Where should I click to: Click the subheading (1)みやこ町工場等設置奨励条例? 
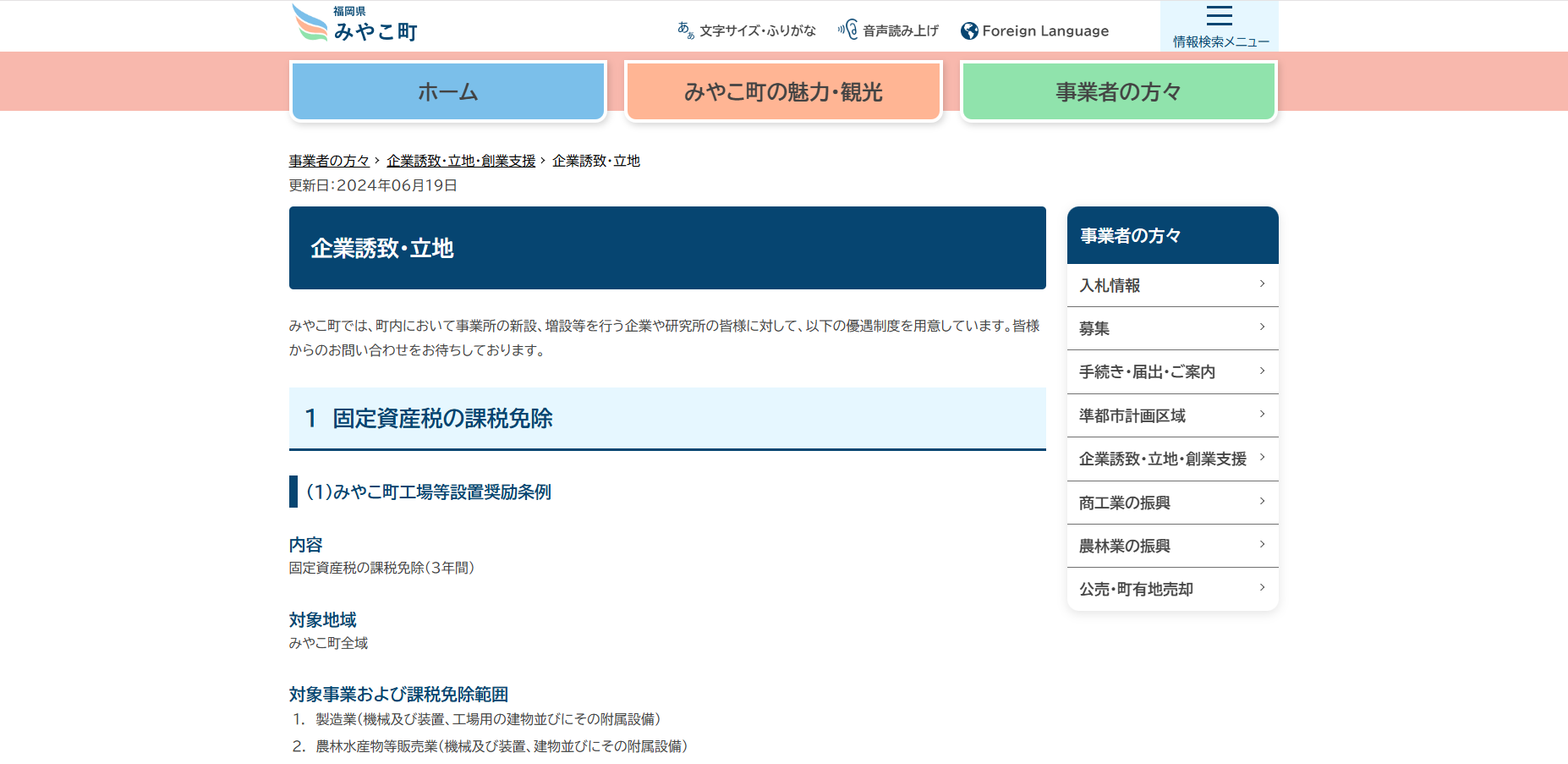[x=428, y=492]
